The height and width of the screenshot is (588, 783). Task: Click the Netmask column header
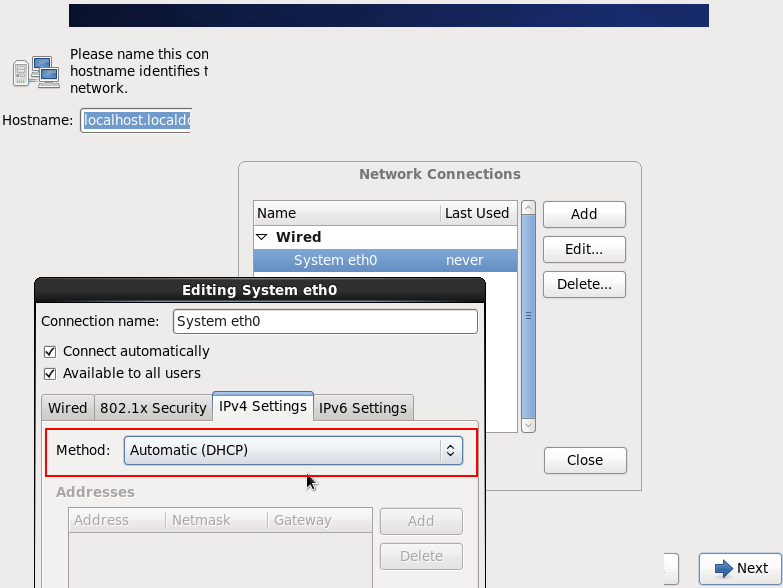216,520
